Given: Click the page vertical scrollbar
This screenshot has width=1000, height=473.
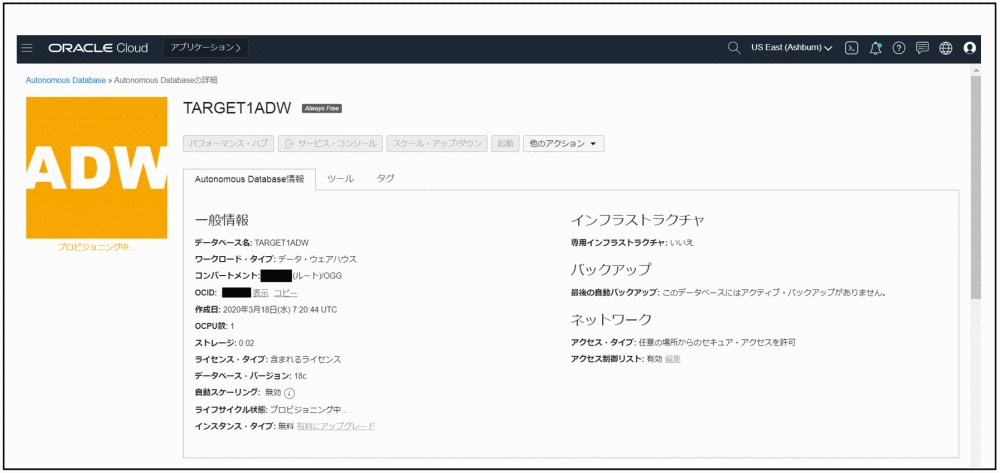Looking at the screenshot, I should [x=976, y=187].
